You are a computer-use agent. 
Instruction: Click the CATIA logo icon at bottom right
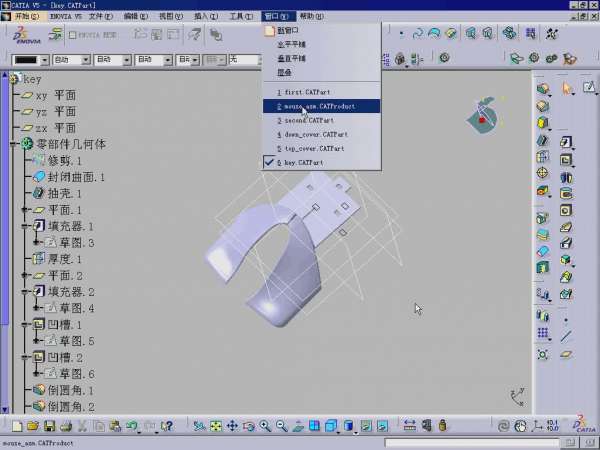[585, 425]
